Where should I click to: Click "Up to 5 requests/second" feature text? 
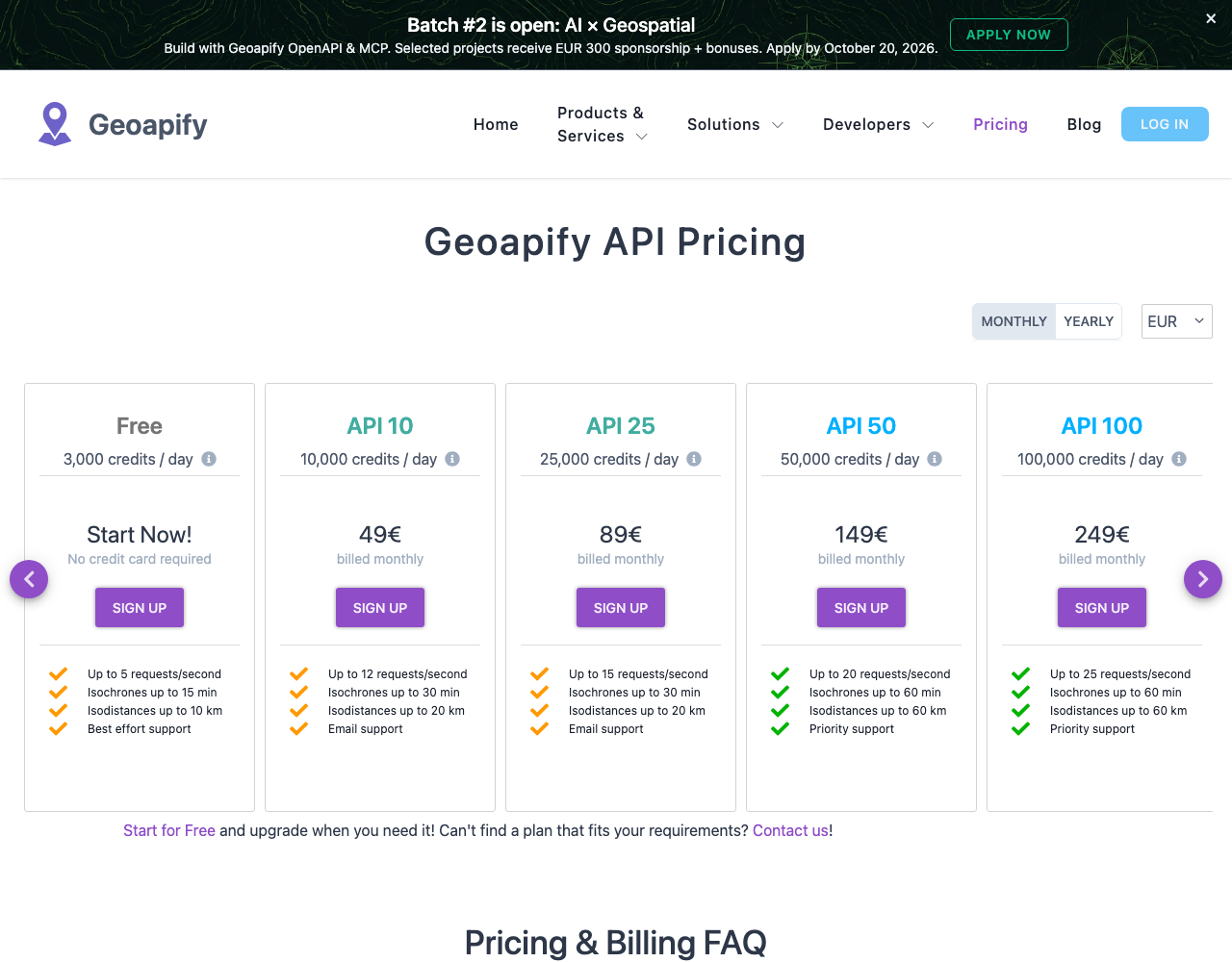pos(154,674)
